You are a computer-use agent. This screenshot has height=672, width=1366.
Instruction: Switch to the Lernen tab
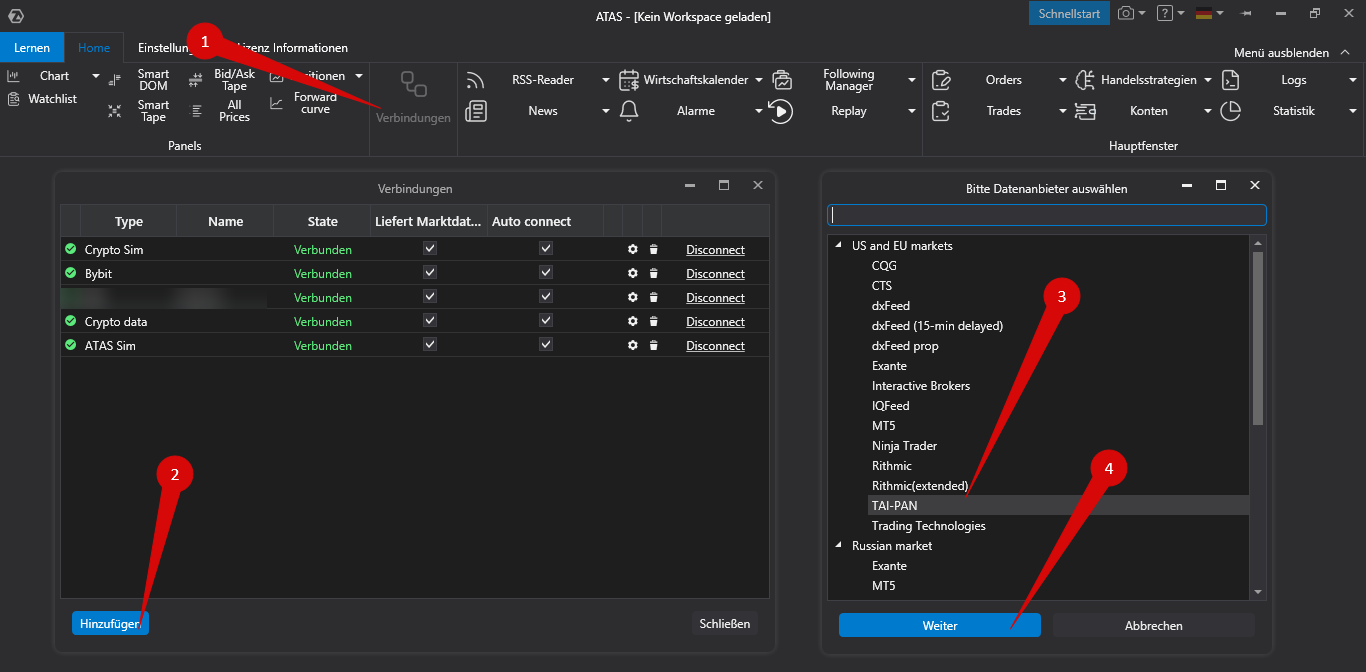32,48
